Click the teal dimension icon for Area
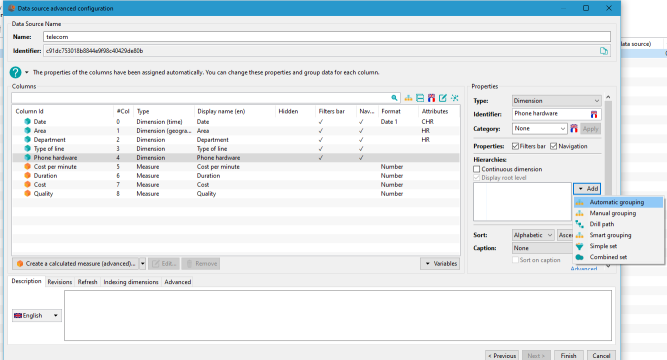667x360 pixels. [28, 131]
